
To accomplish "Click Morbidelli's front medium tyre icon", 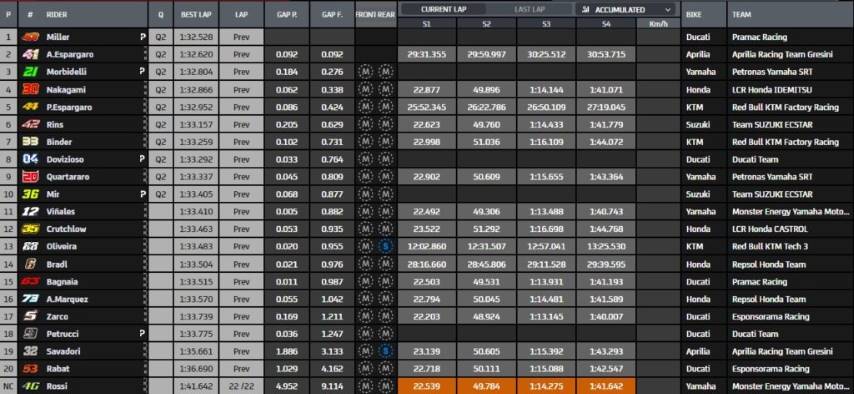I will coord(366,72).
